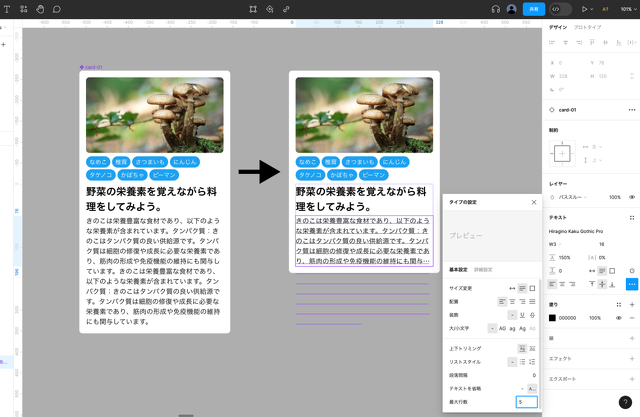
Task: Click the headphones audio icon
Action: 495,9
